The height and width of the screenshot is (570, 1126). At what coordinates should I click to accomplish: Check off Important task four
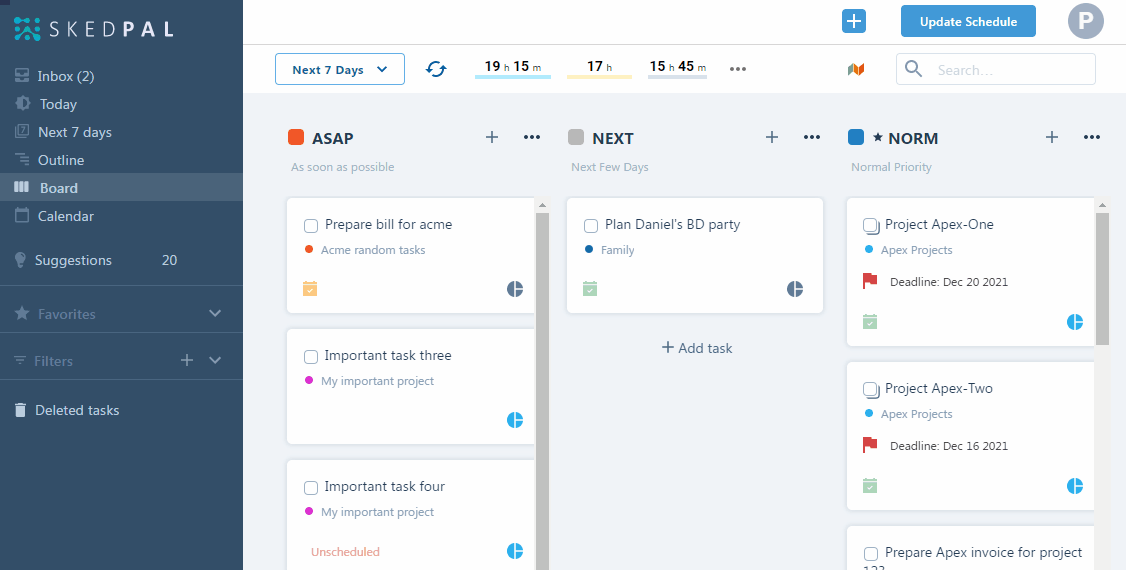coord(311,488)
